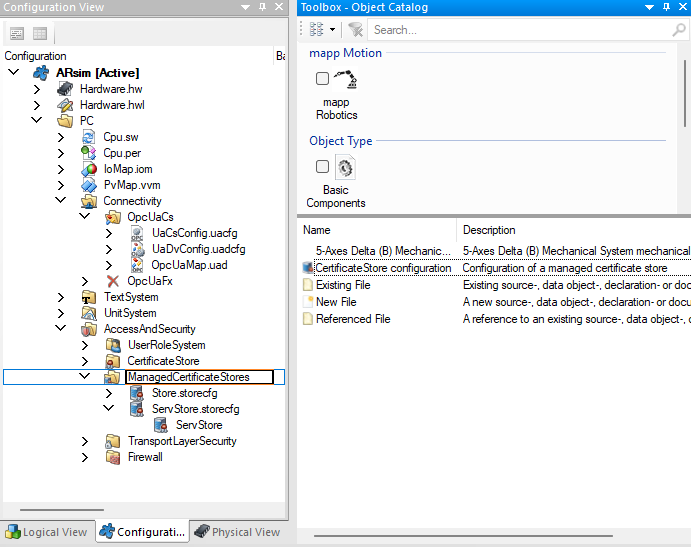Click the Name column header
Image resolution: width=691 pixels, height=547 pixels.
378,230
